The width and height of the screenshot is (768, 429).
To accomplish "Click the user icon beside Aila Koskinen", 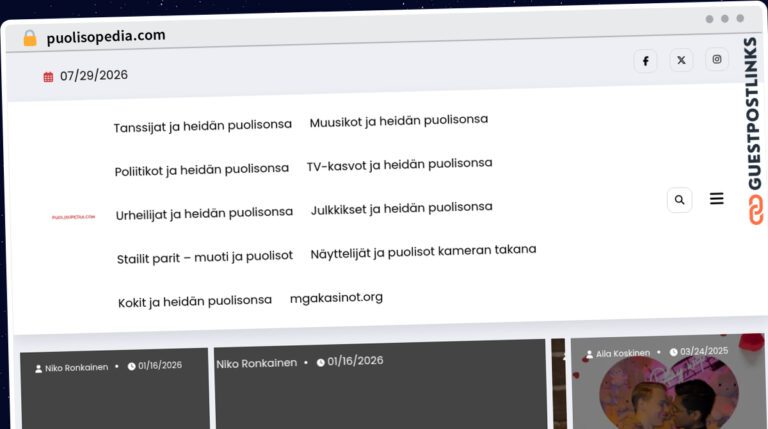I will pos(589,354).
